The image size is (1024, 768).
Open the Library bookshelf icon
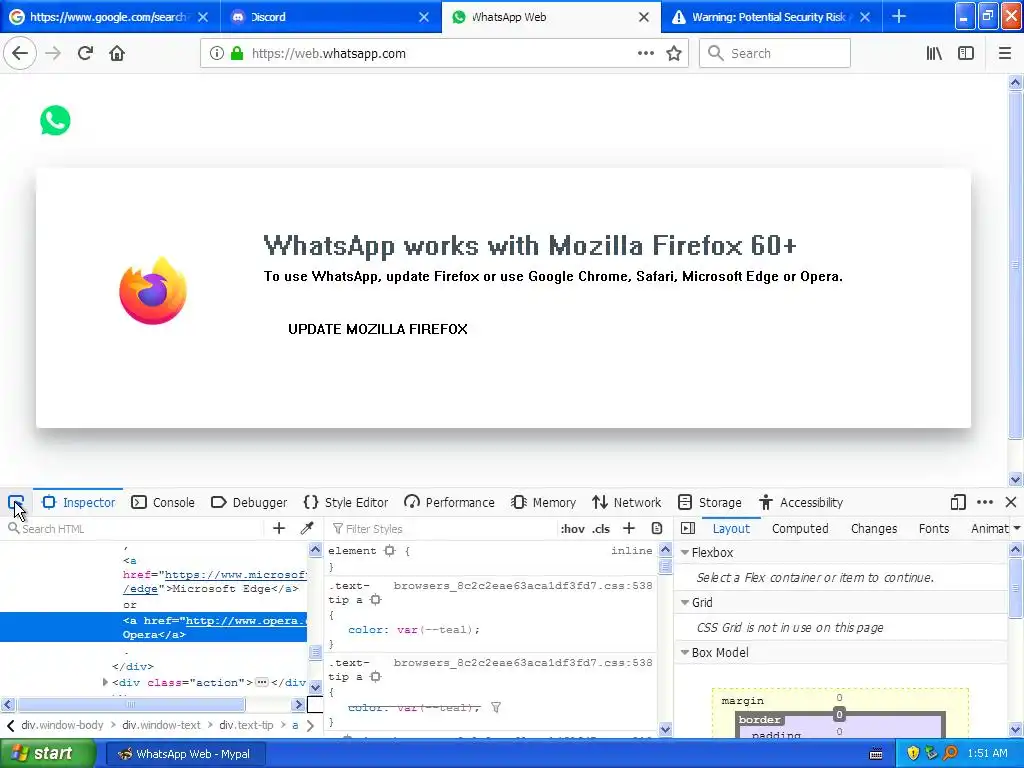[x=934, y=54]
